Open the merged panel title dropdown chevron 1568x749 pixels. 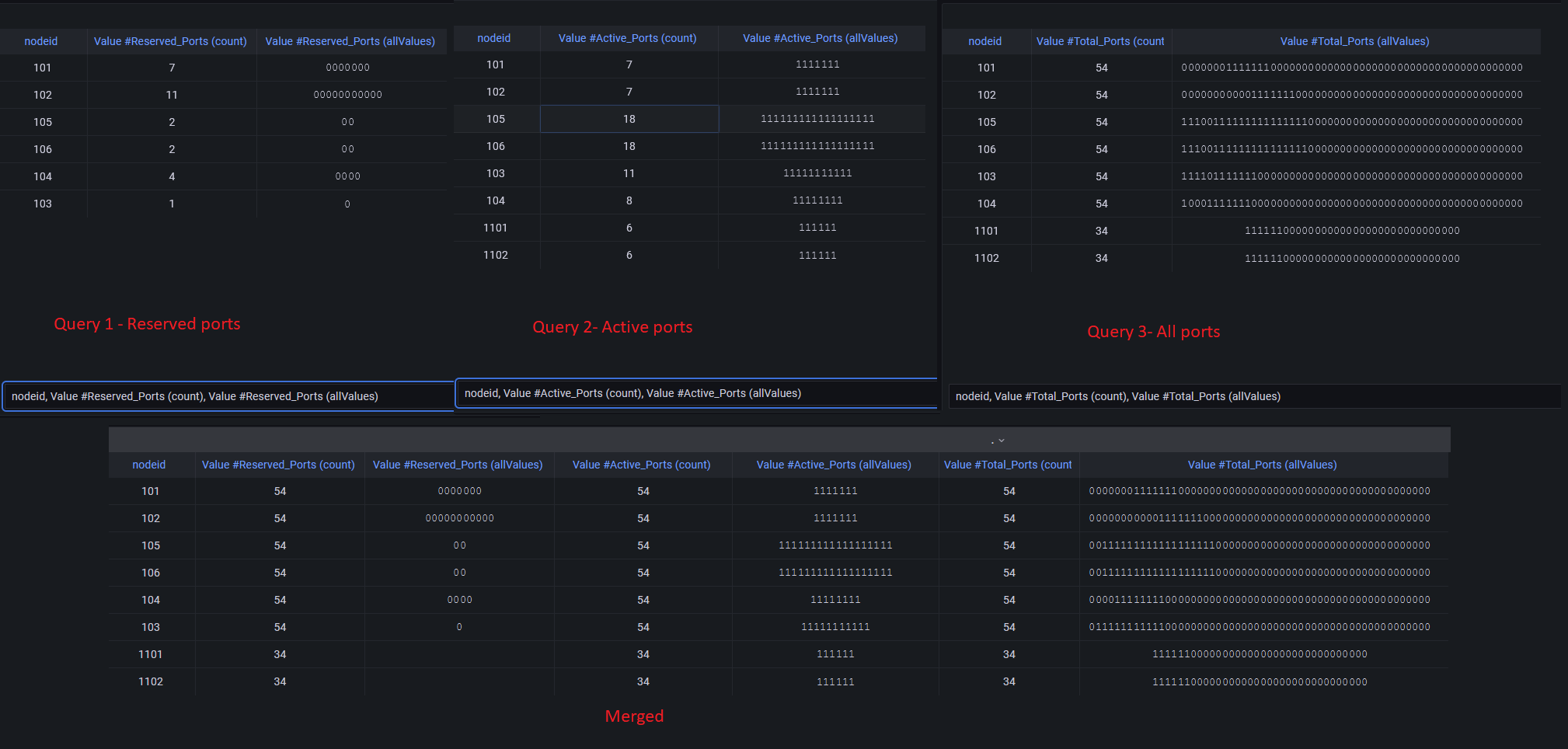click(x=1002, y=441)
